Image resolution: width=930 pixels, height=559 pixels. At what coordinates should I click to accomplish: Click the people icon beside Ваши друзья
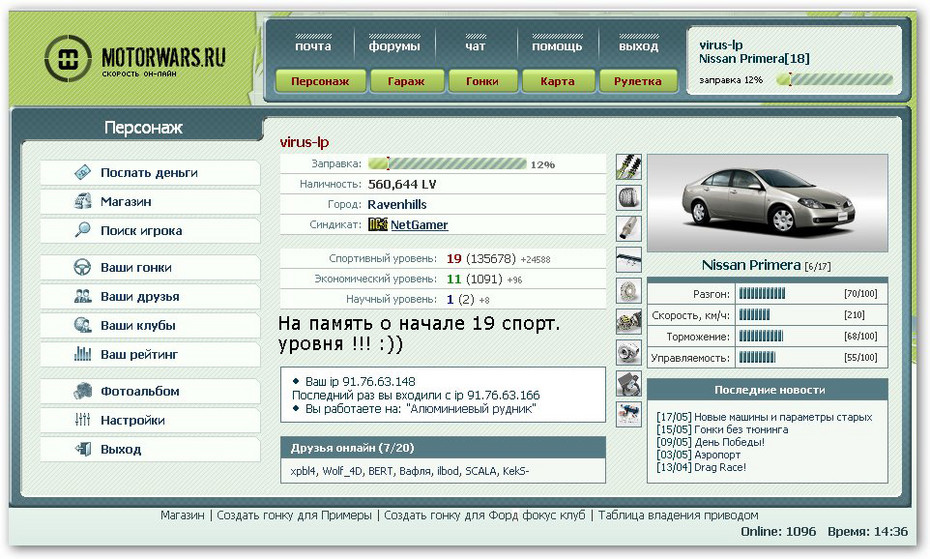[82, 296]
